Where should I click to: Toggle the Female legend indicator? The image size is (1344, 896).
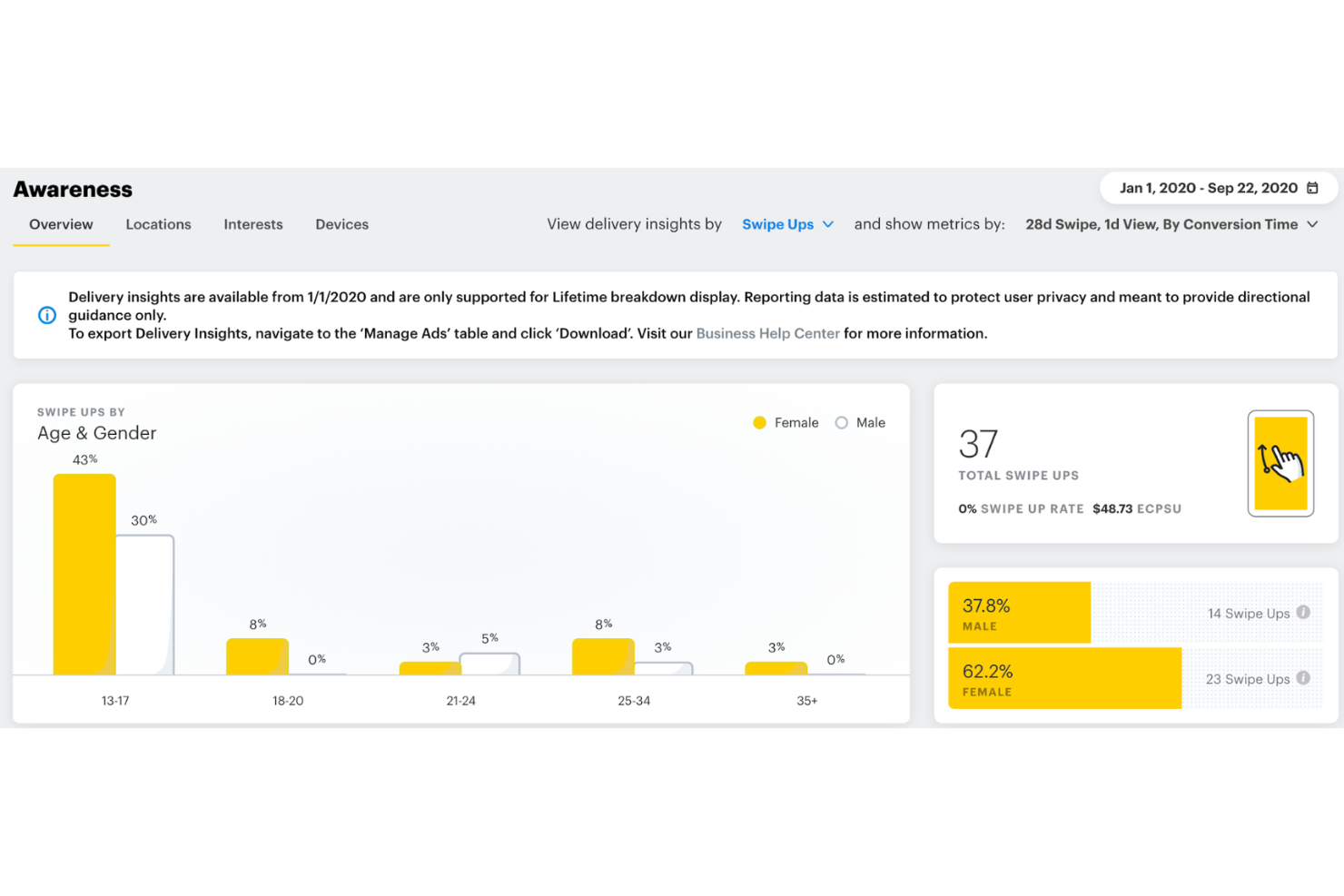click(760, 423)
